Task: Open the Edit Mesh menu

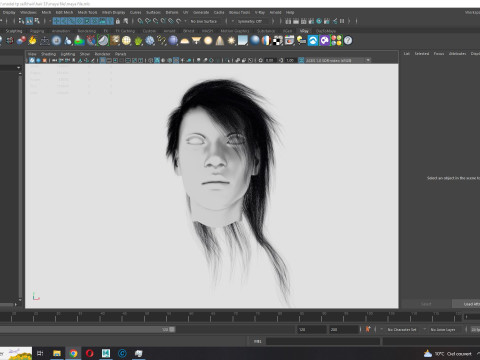Action: 64,12
